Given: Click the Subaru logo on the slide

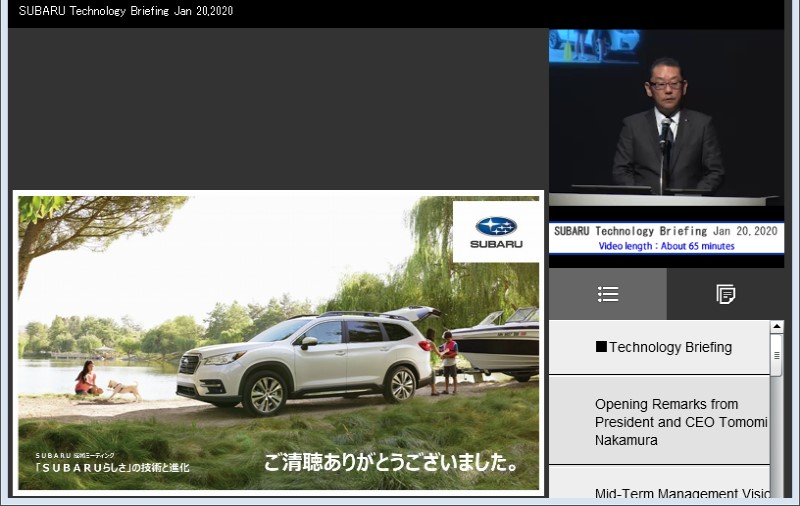Looking at the screenshot, I should (x=496, y=232).
